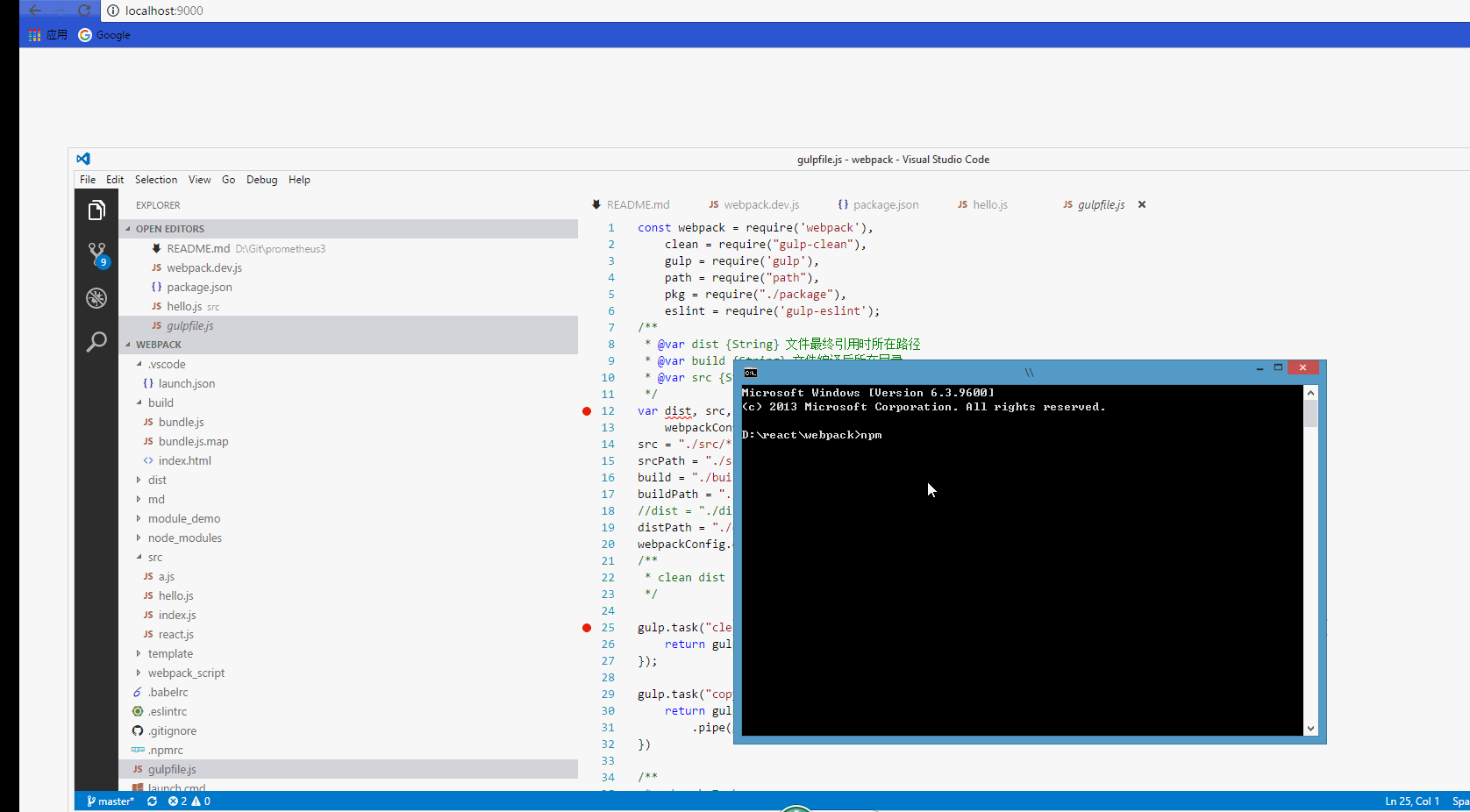Open the Selection menu
Image resolution: width=1470 pixels, height=812 pixels.
[x=155, y=180]
